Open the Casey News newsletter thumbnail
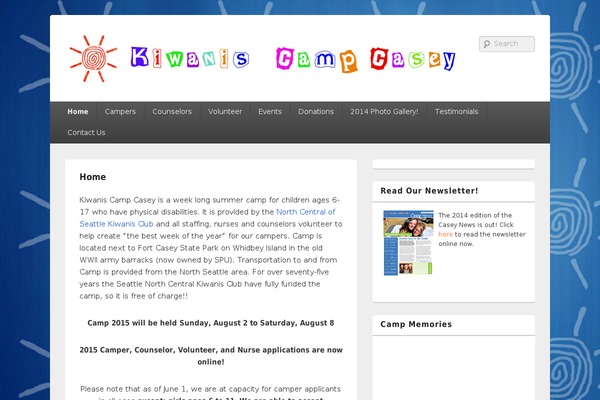Screen dimensions: 600x400 (408, 242)
